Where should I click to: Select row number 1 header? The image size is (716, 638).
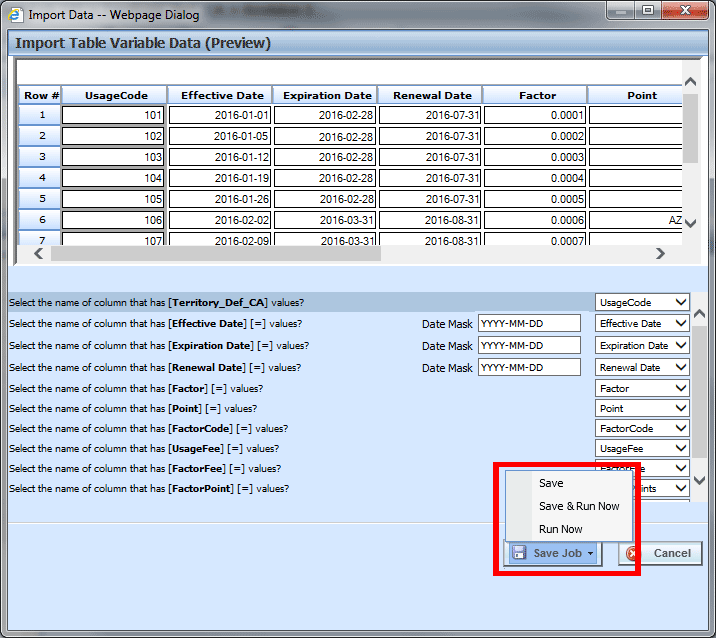pos(40,115)
